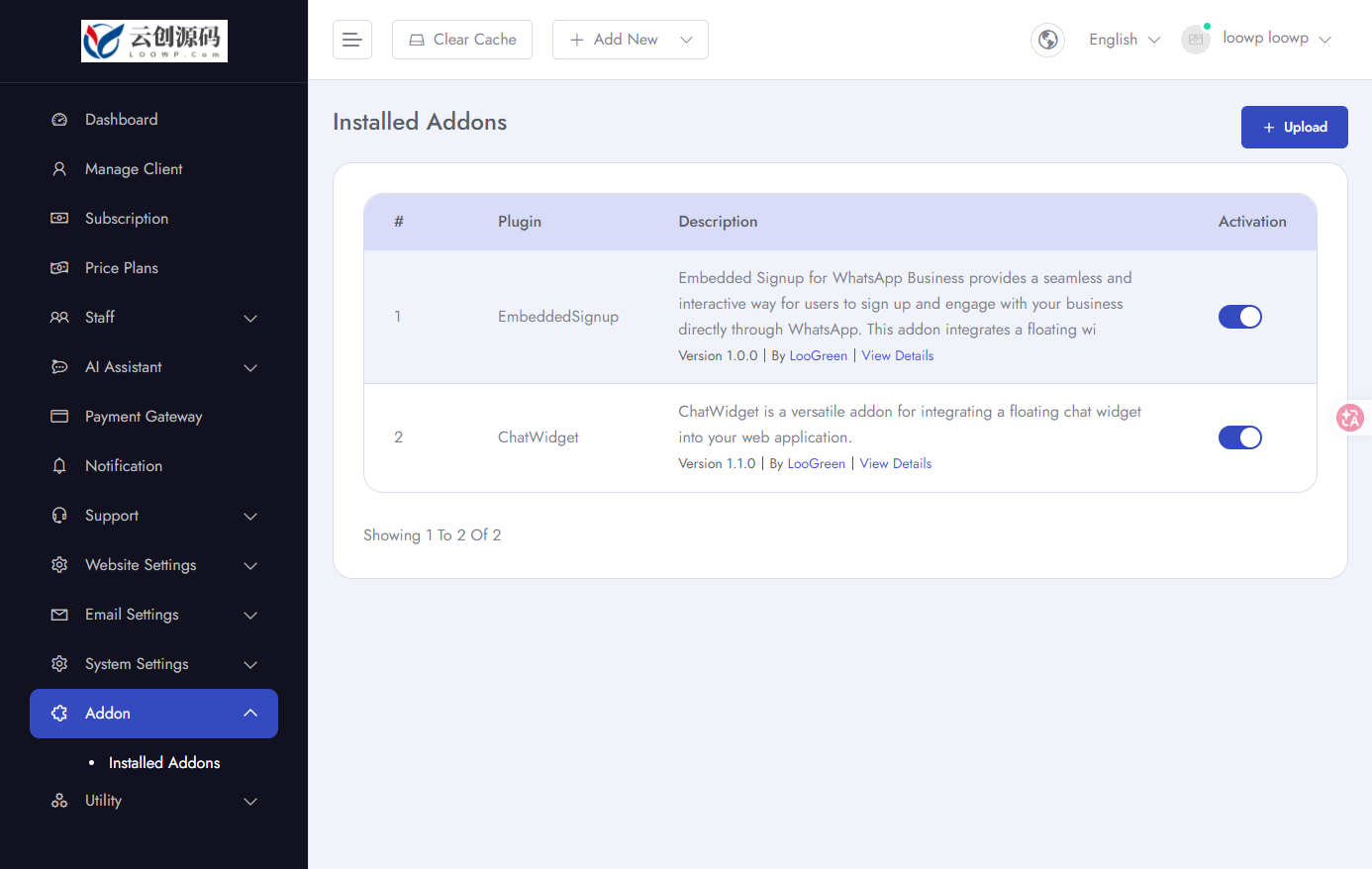
Task: Click the Dashboard gauge icon in sidebar
Action: click(59, 120)
